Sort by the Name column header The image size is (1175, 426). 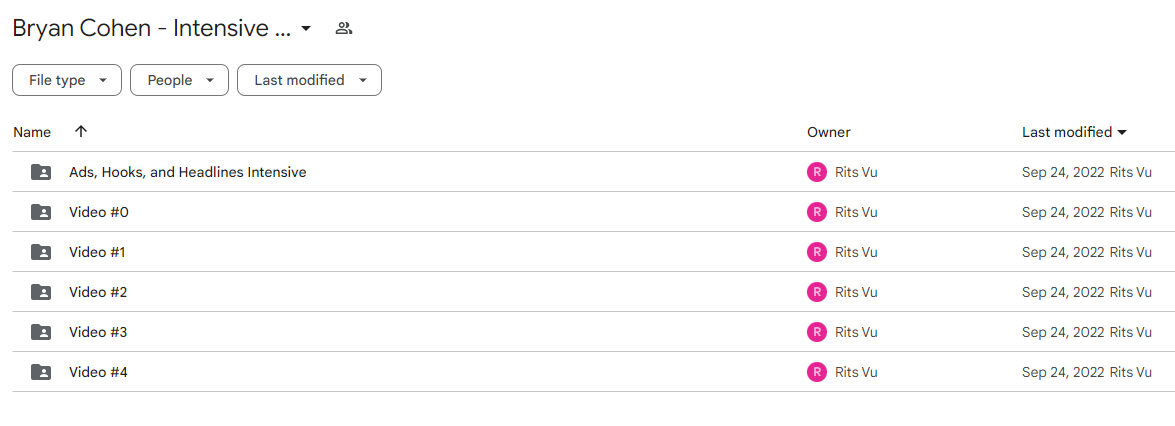point(32,133)
